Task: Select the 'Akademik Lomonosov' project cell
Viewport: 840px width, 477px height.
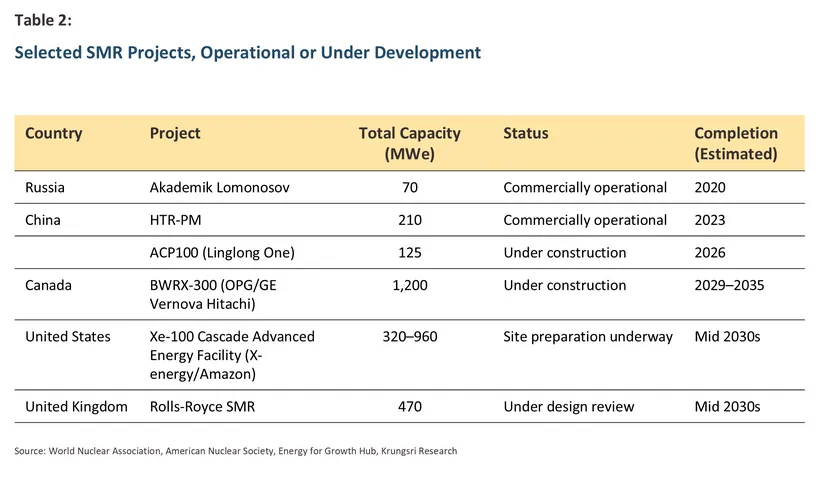Action: [x=215, y=187]
